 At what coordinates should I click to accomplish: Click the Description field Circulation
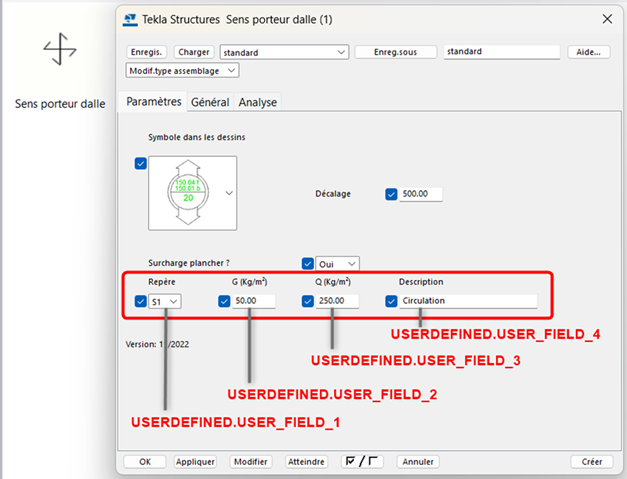click(468, 301)
